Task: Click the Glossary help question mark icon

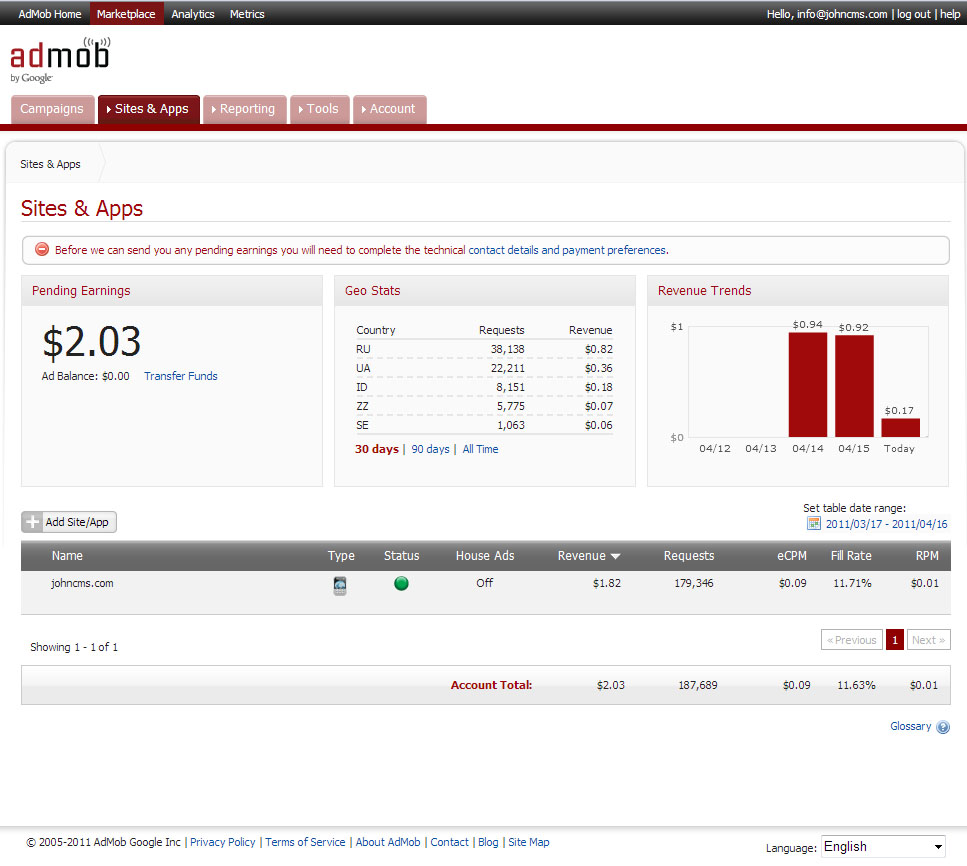Action: click(943, 727)
